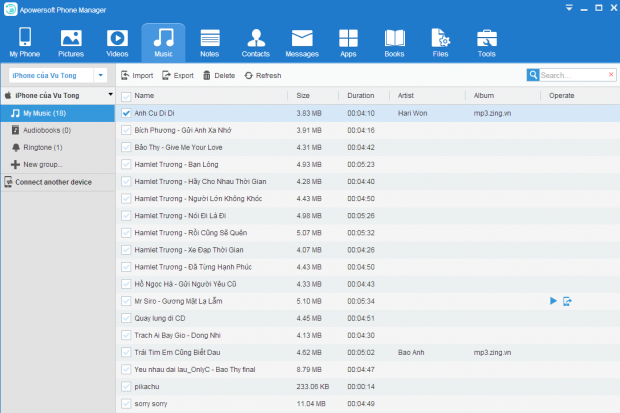The width and height of the screenshot is (620, 413).
Task: Tick the pikachu track checkbox
Action: coord(126,385)
